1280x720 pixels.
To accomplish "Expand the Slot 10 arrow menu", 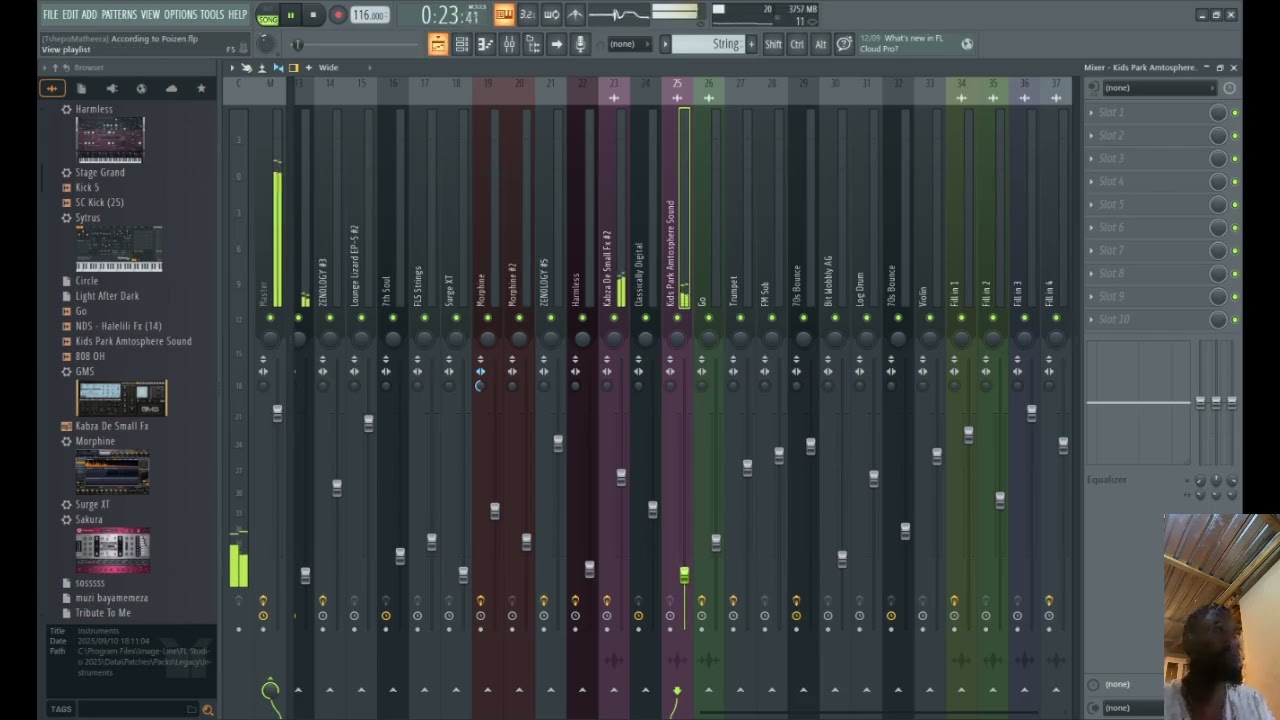I will click(x=1091, y=320).
